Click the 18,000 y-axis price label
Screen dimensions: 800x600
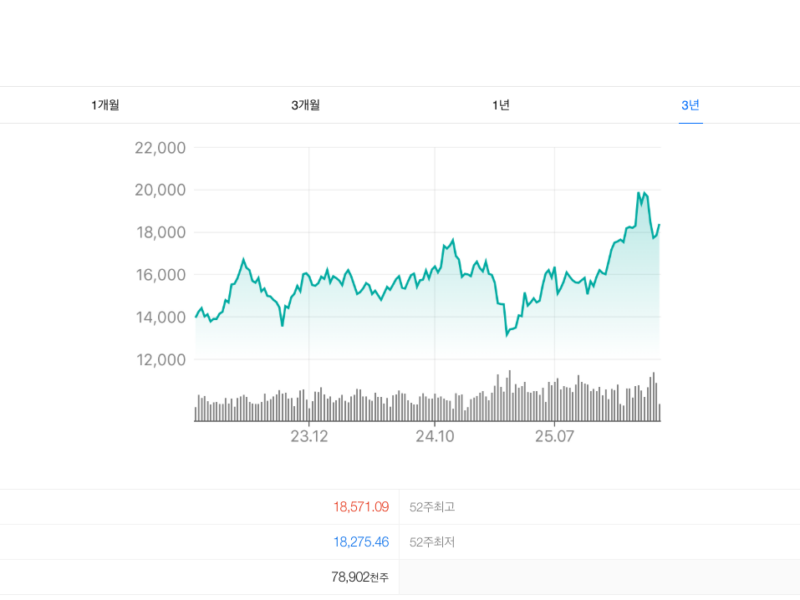(x=160, y=233)
